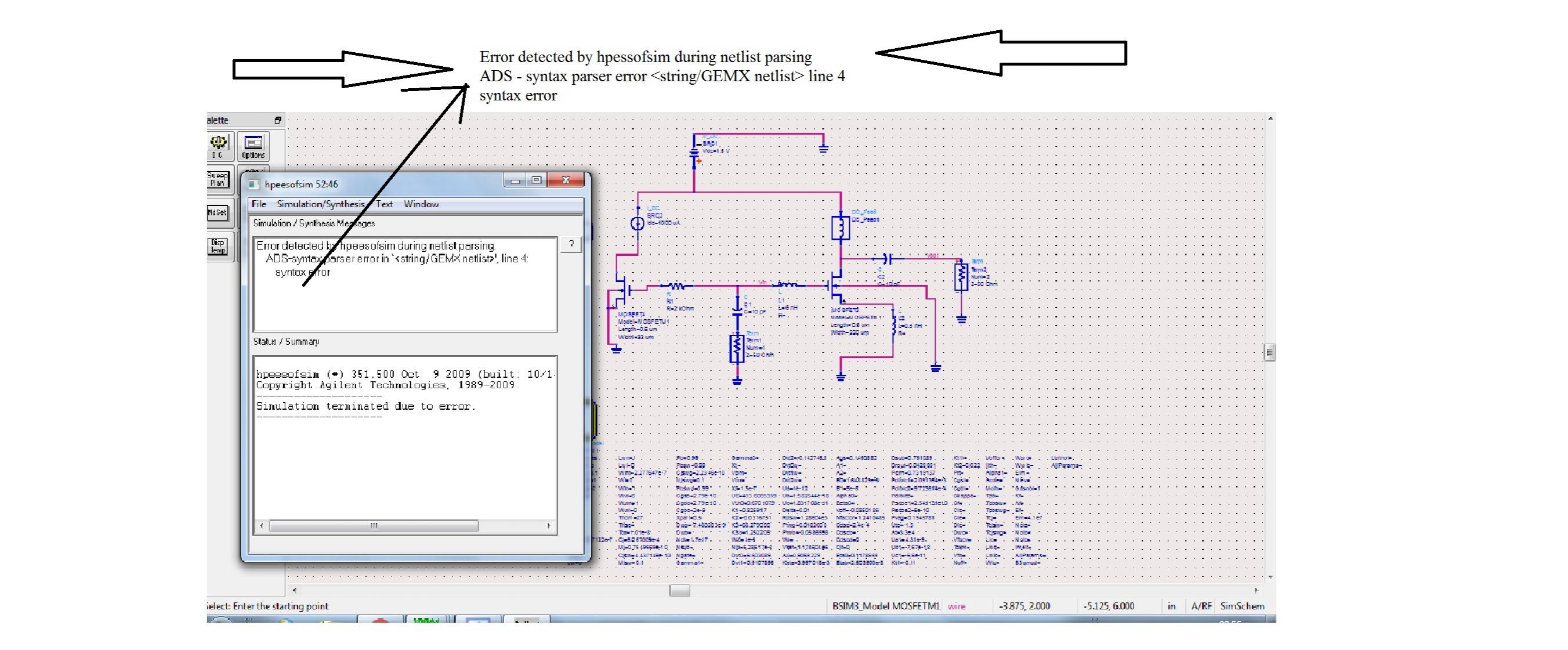Click status summary scrollbar right arrow

tap(549, 525)
